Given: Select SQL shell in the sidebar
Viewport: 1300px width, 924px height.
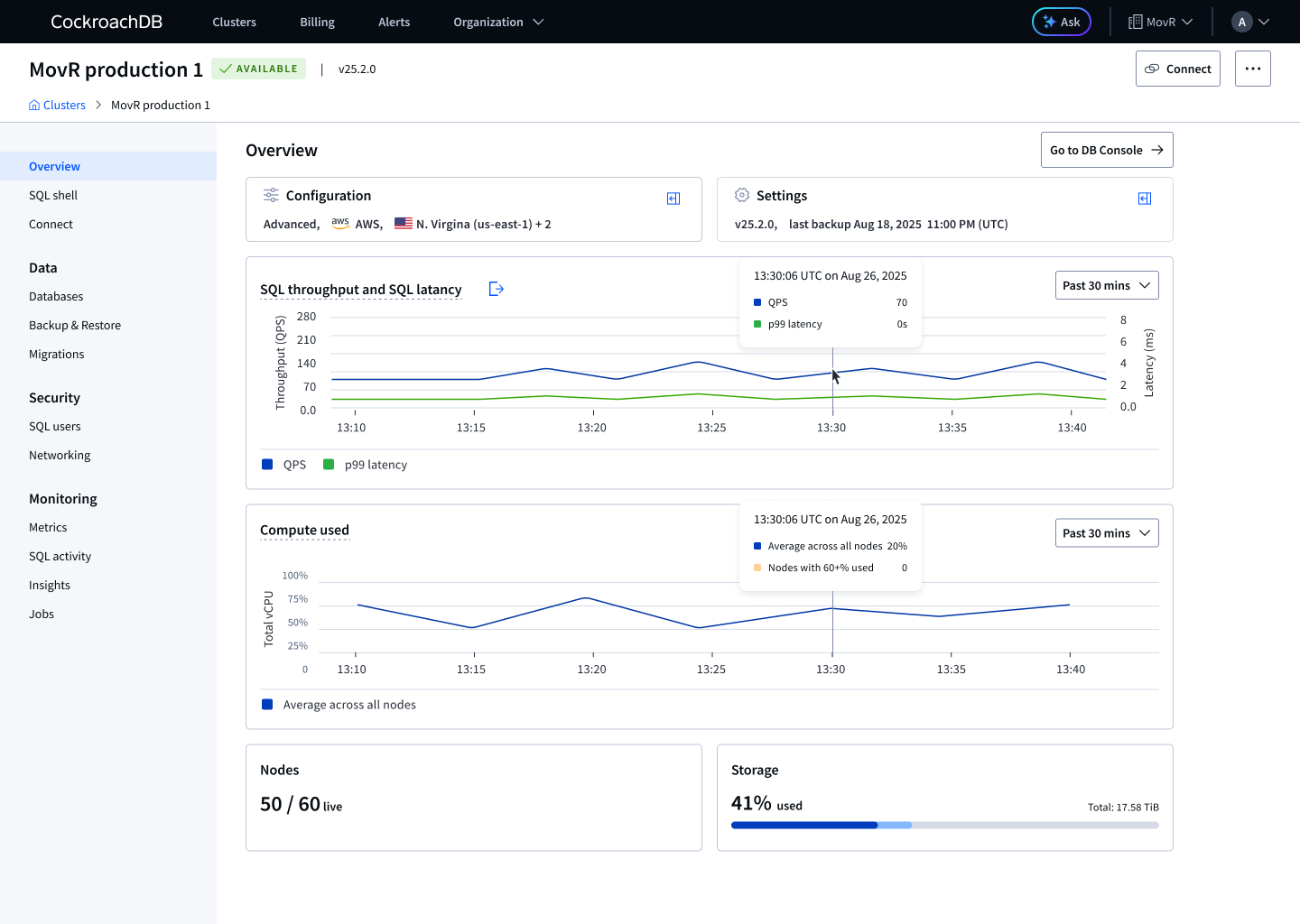Looking at the screenshot, I should 108,195.
